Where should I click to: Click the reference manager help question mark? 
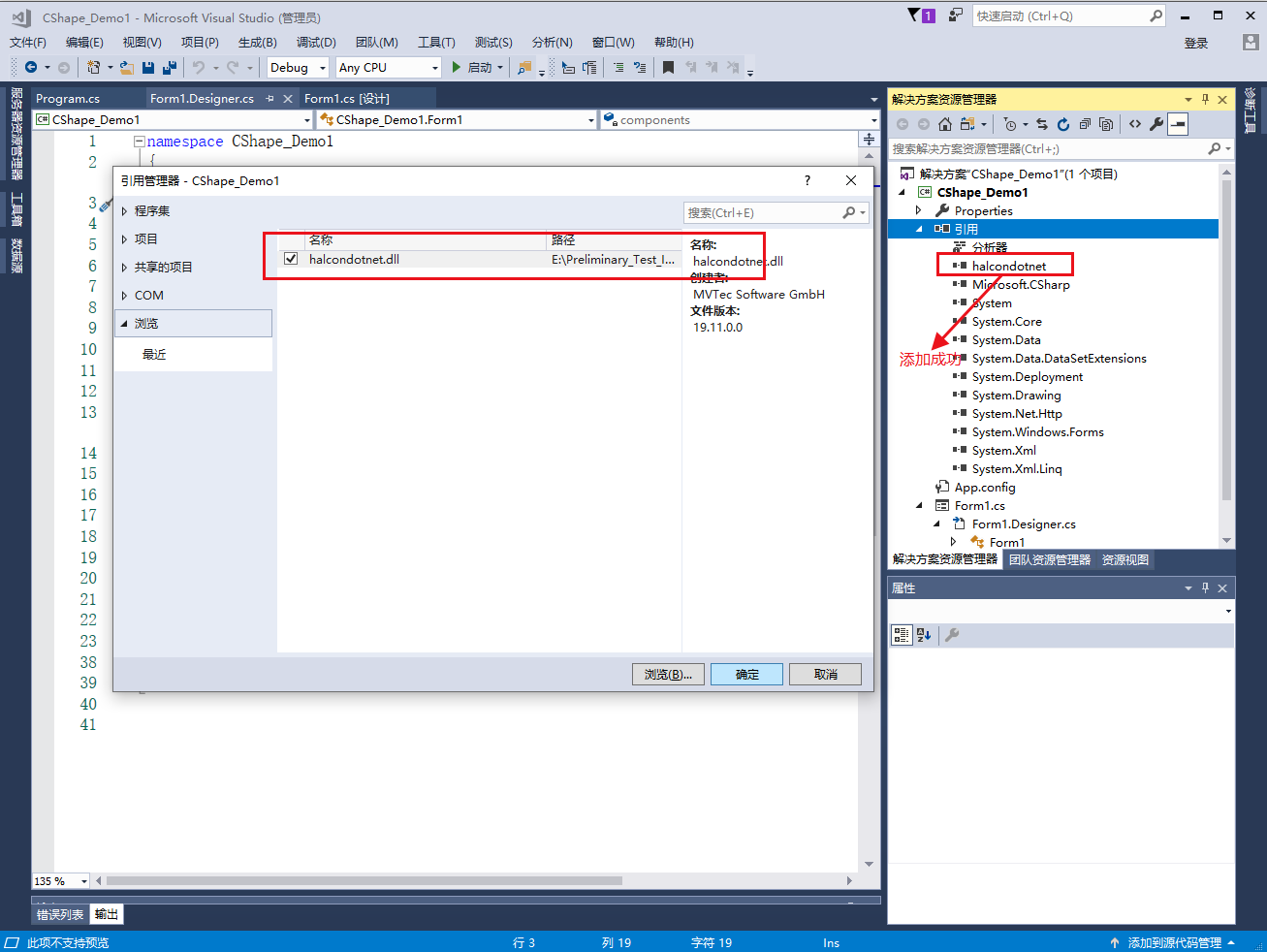pos(808,180)
